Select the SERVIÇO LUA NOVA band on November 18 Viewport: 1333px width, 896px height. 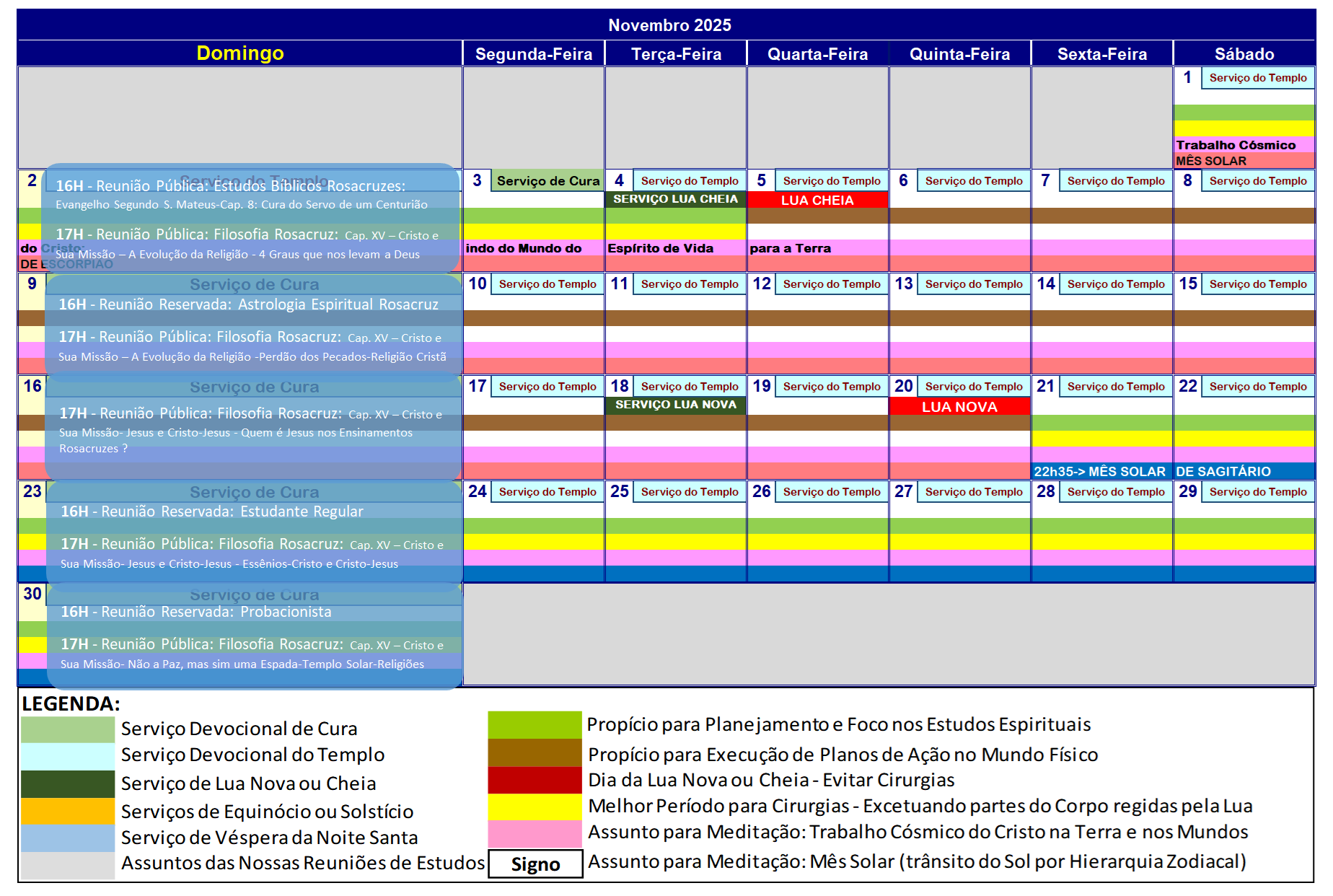click(x=676, y=405)
